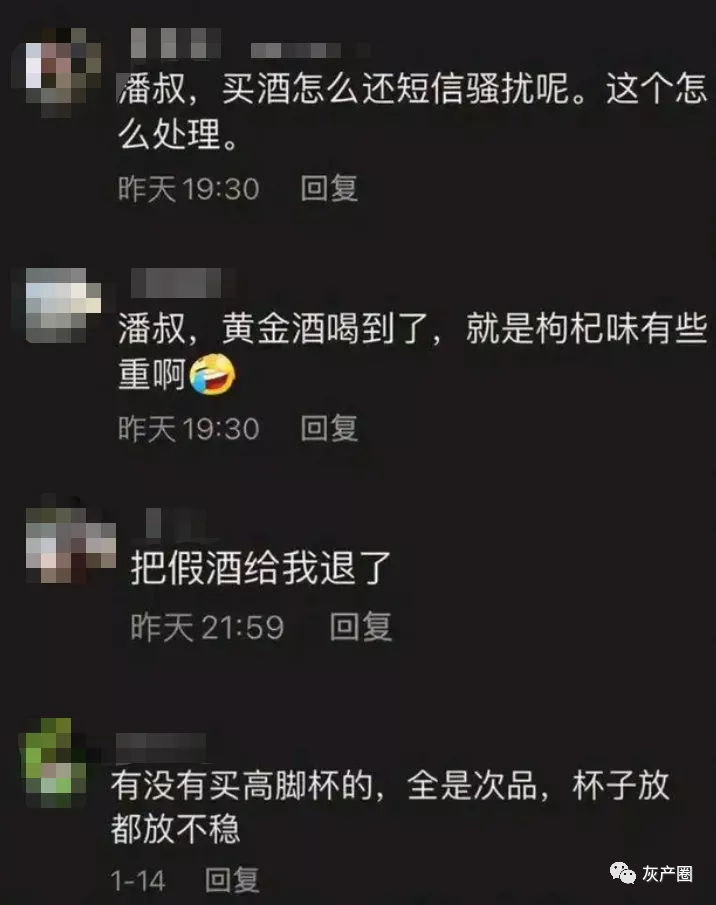Open the green avatar of the fourth commenter
Screen dimensions: 716x905
tap(52, 762)
